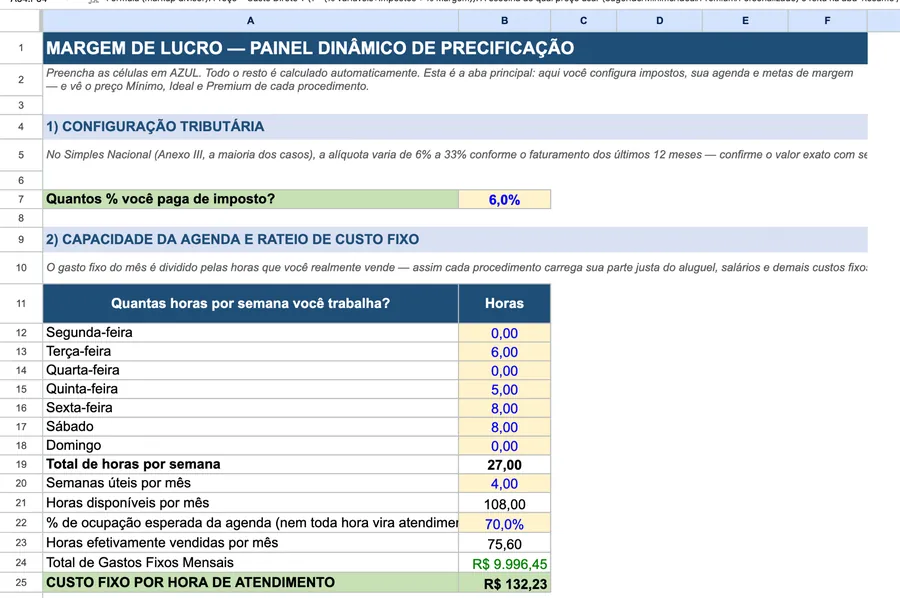
Task: Click the Simples Nacional note in row 5
Action: 456,154
